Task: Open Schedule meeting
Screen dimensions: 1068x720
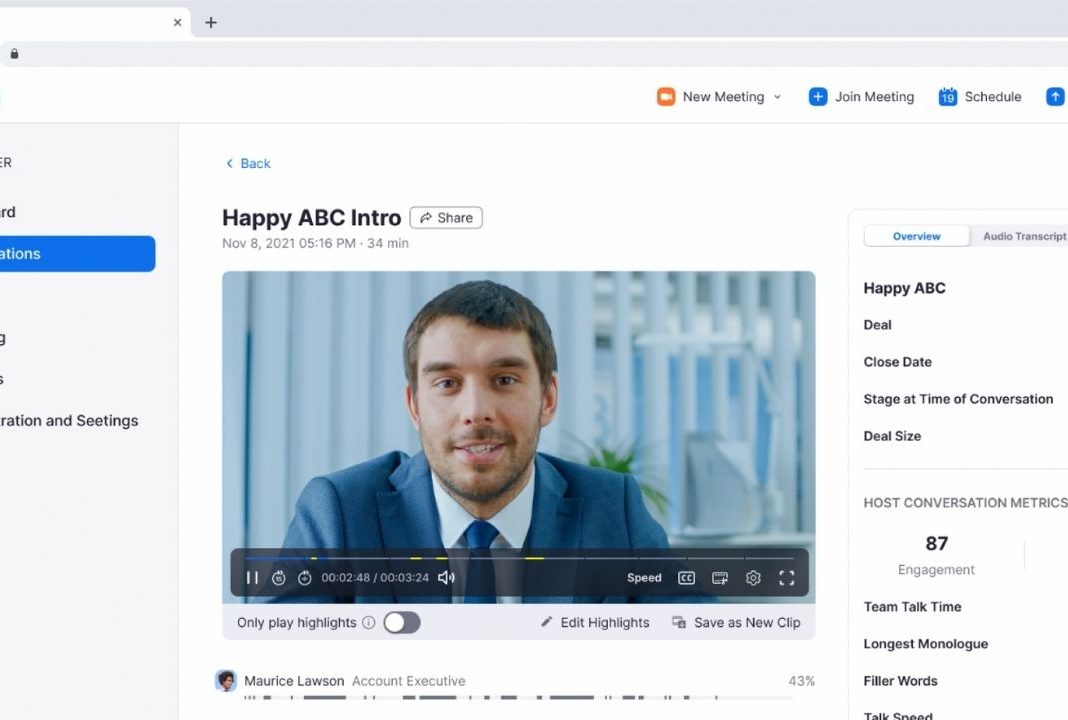Action: [980, 97]
